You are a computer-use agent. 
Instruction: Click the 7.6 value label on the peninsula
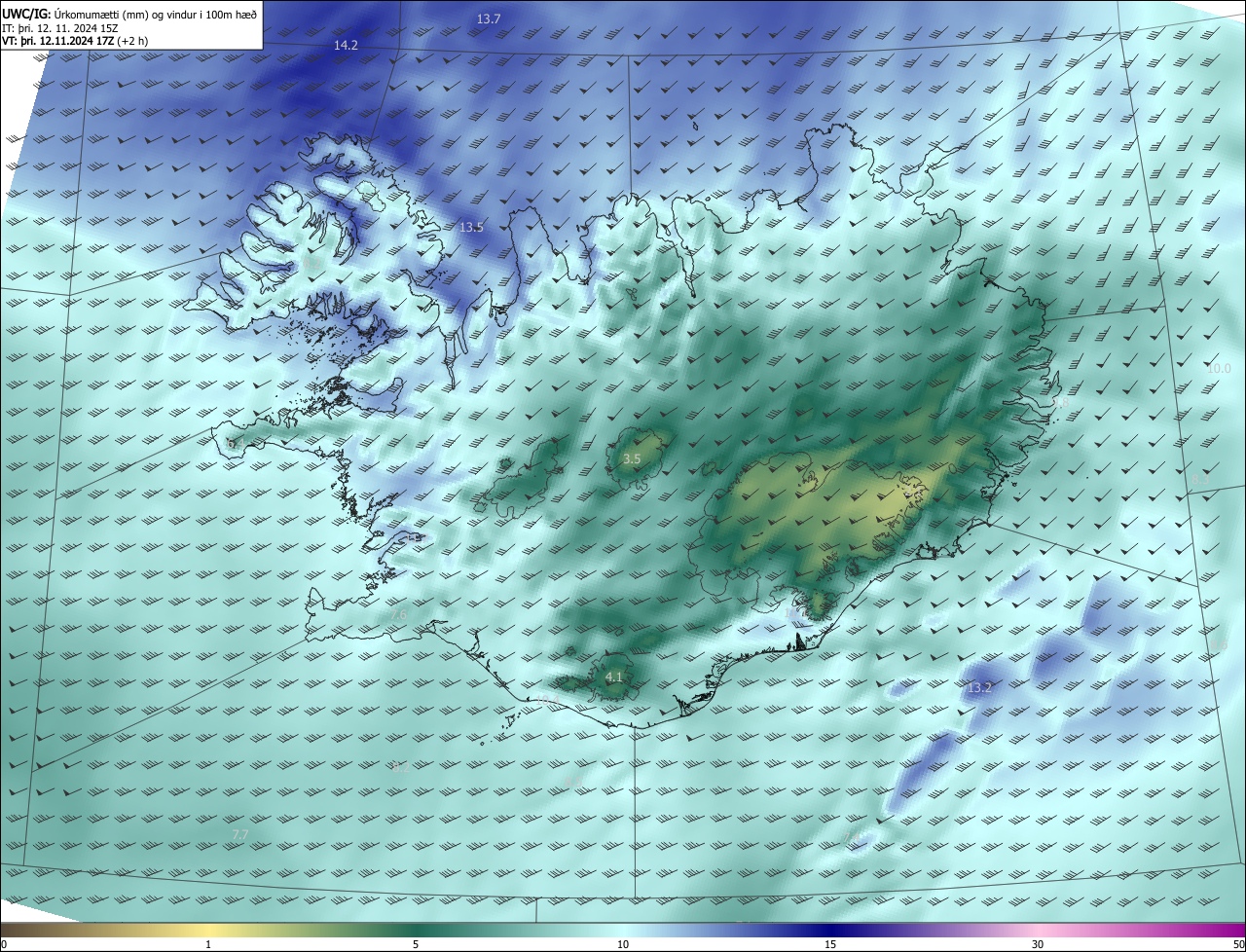tap(398, 615)
